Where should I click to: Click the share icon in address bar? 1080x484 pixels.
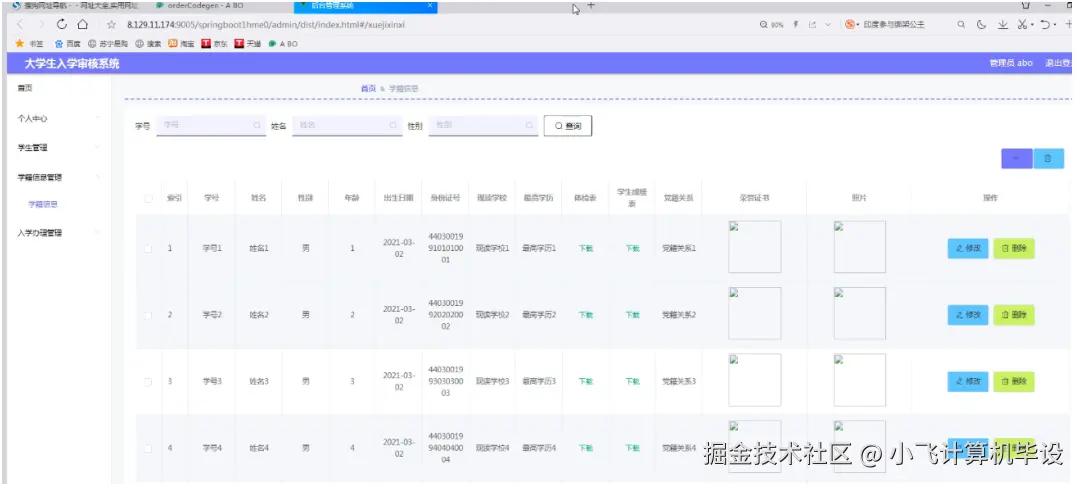(x=813, y=25)
